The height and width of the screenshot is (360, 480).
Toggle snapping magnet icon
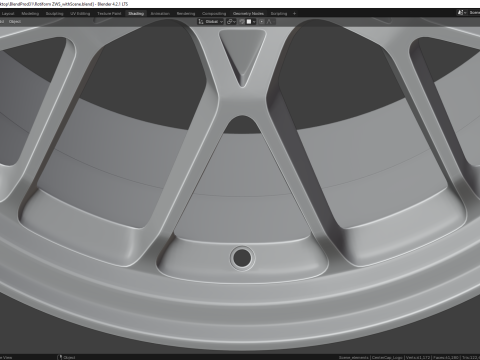coord(242,22)
